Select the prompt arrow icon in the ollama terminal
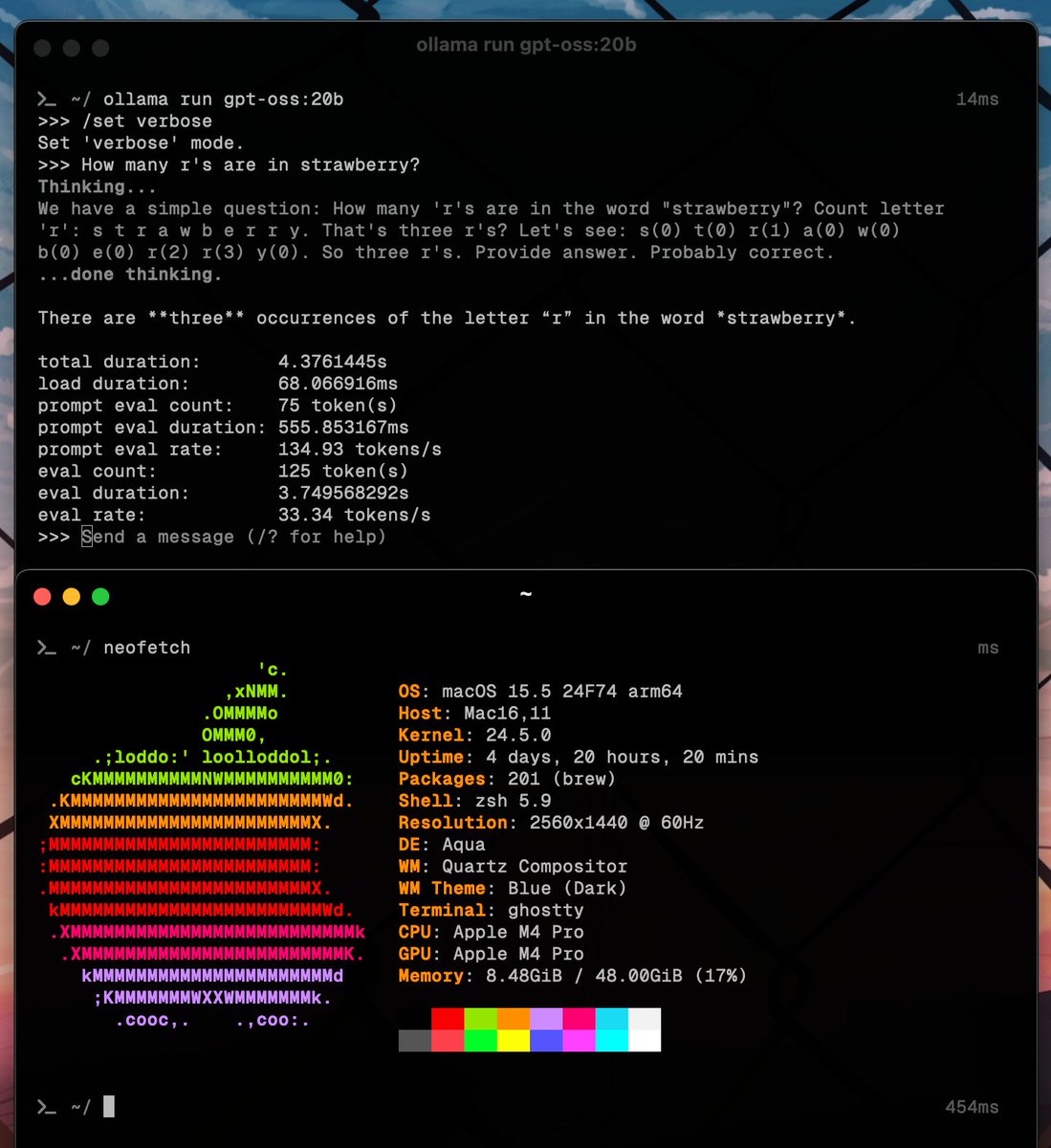This screenshot has width=1051, height=1148. click(45, 99)
